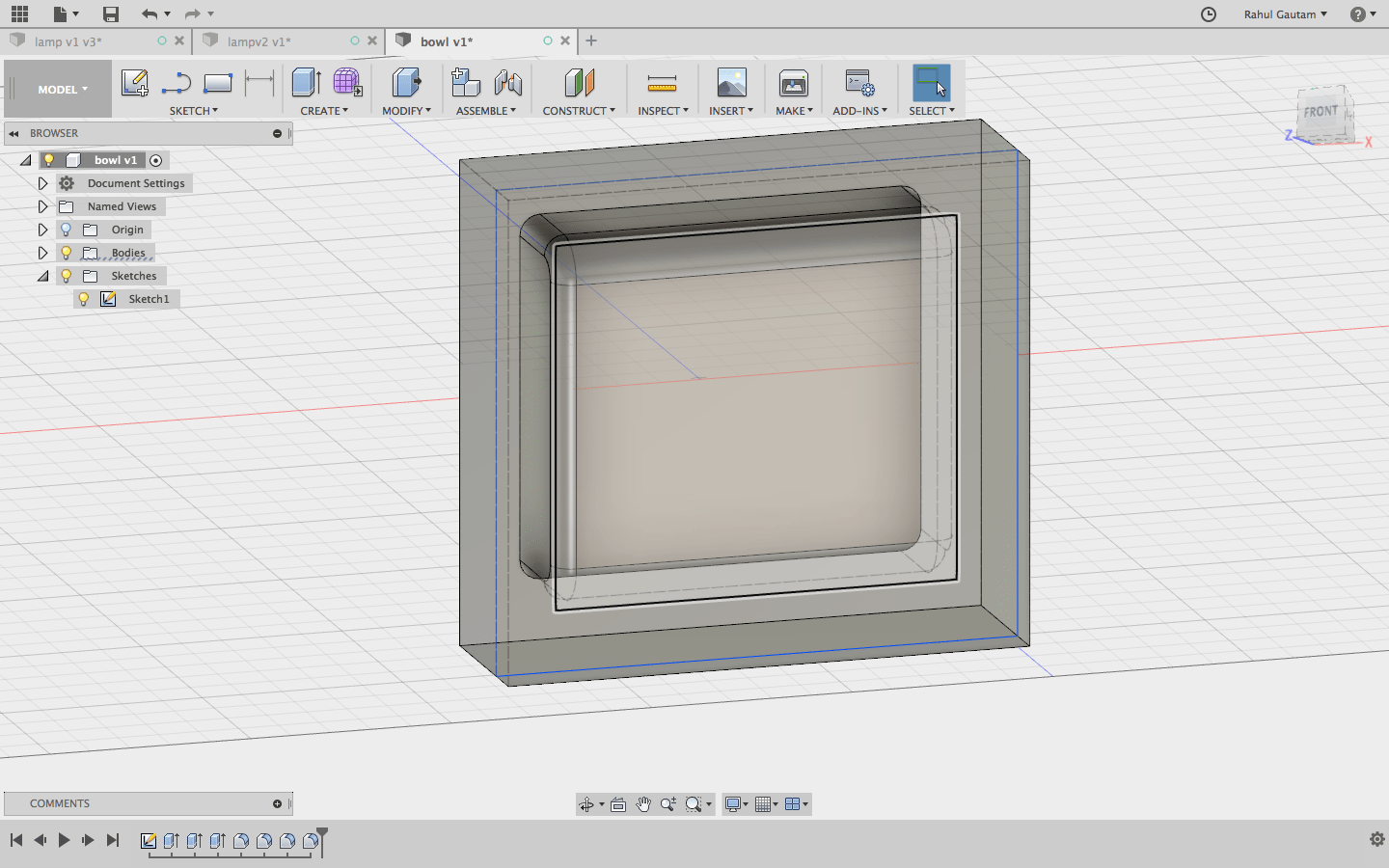Click the Insert image icon

coord(731,83)
